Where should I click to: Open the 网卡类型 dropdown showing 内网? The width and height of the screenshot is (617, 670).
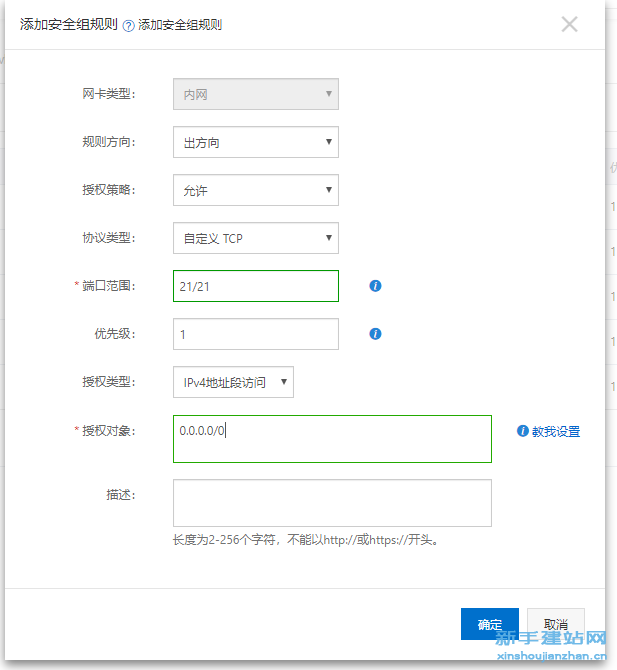[x=256, y=94]
